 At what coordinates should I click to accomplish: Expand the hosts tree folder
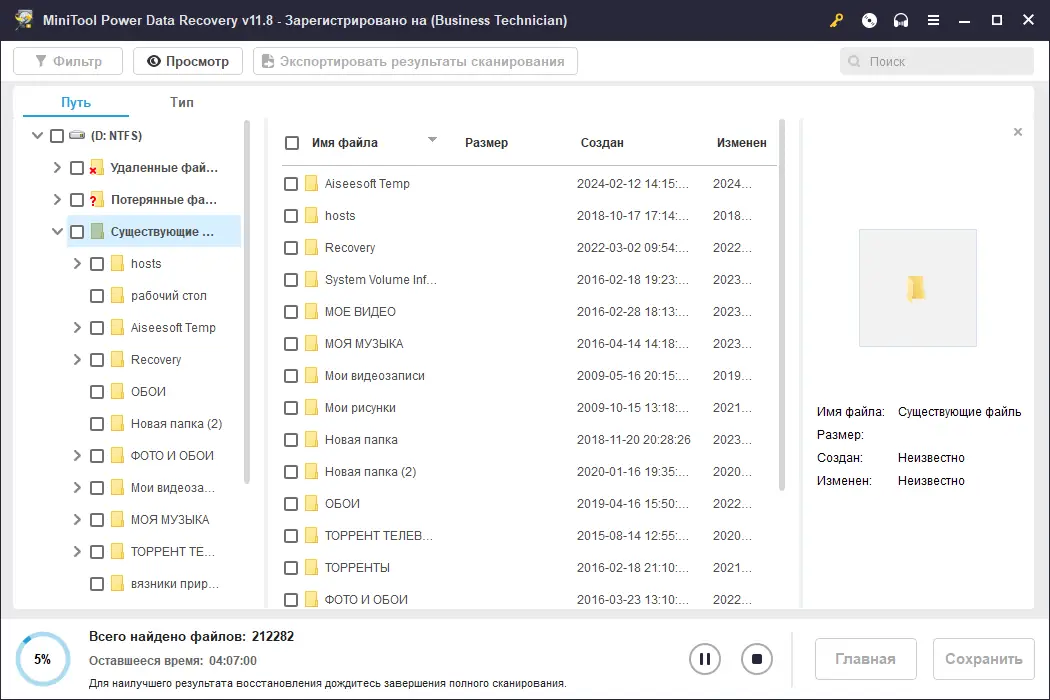[77, 263]
